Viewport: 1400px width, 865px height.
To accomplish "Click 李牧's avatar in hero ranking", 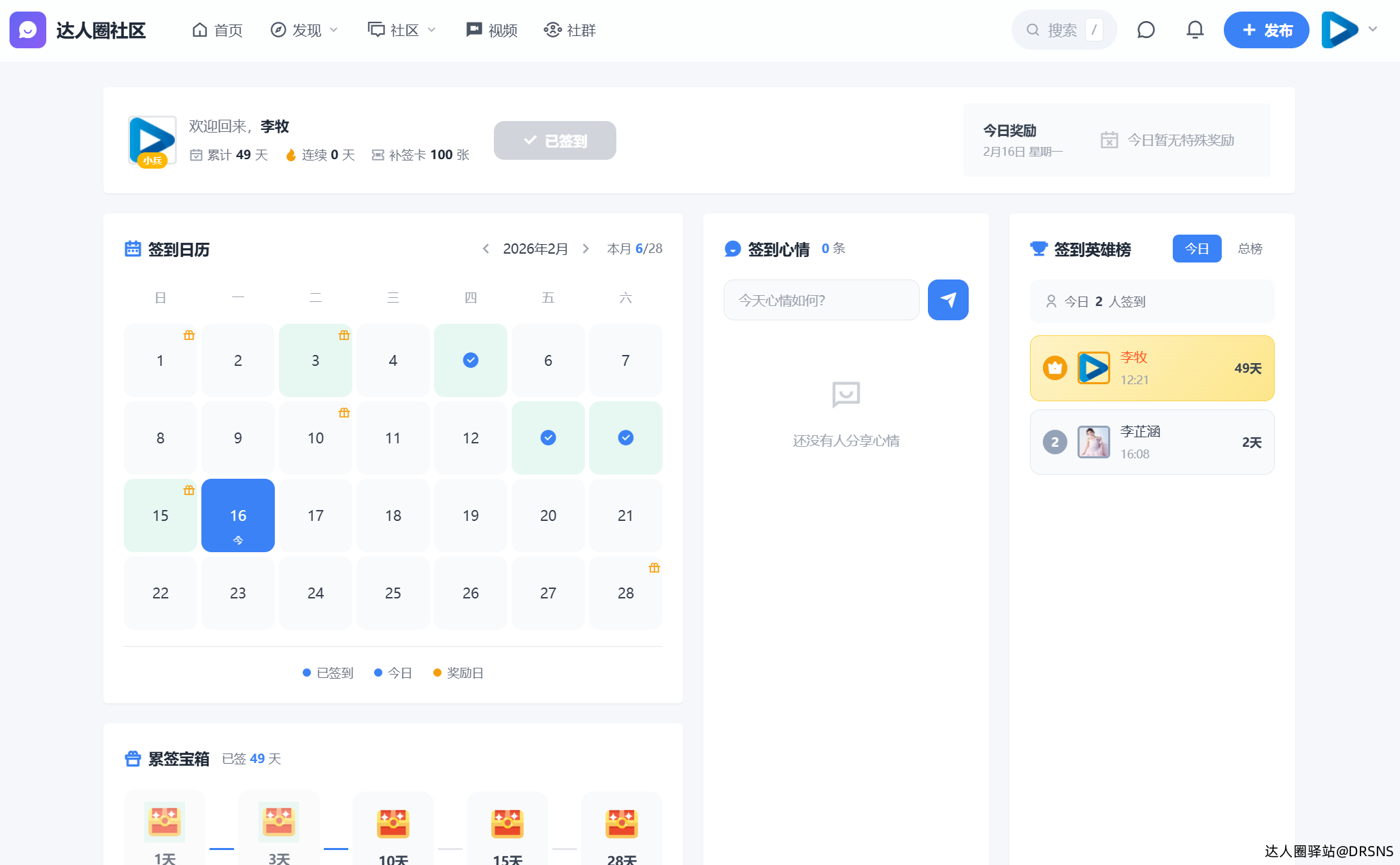I will 1093,368.
